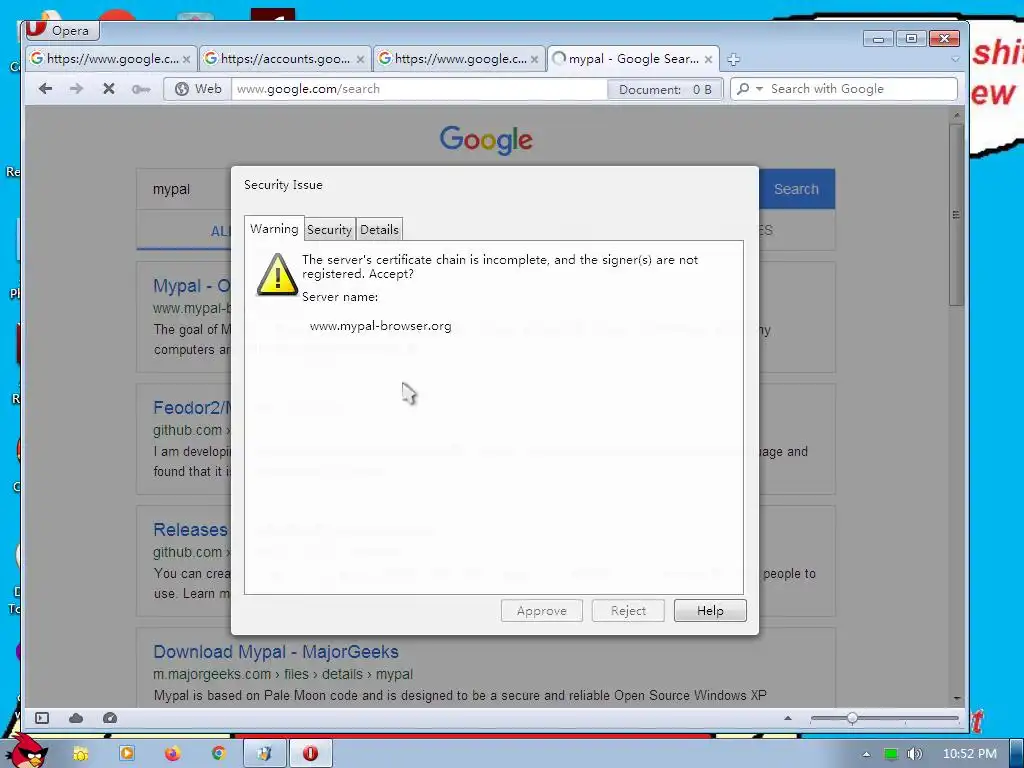Image resolution: width=1024 pixels, height=768 pixels.
Task: Open the Start menu Angry Birds button
Action: click(27, 751)
